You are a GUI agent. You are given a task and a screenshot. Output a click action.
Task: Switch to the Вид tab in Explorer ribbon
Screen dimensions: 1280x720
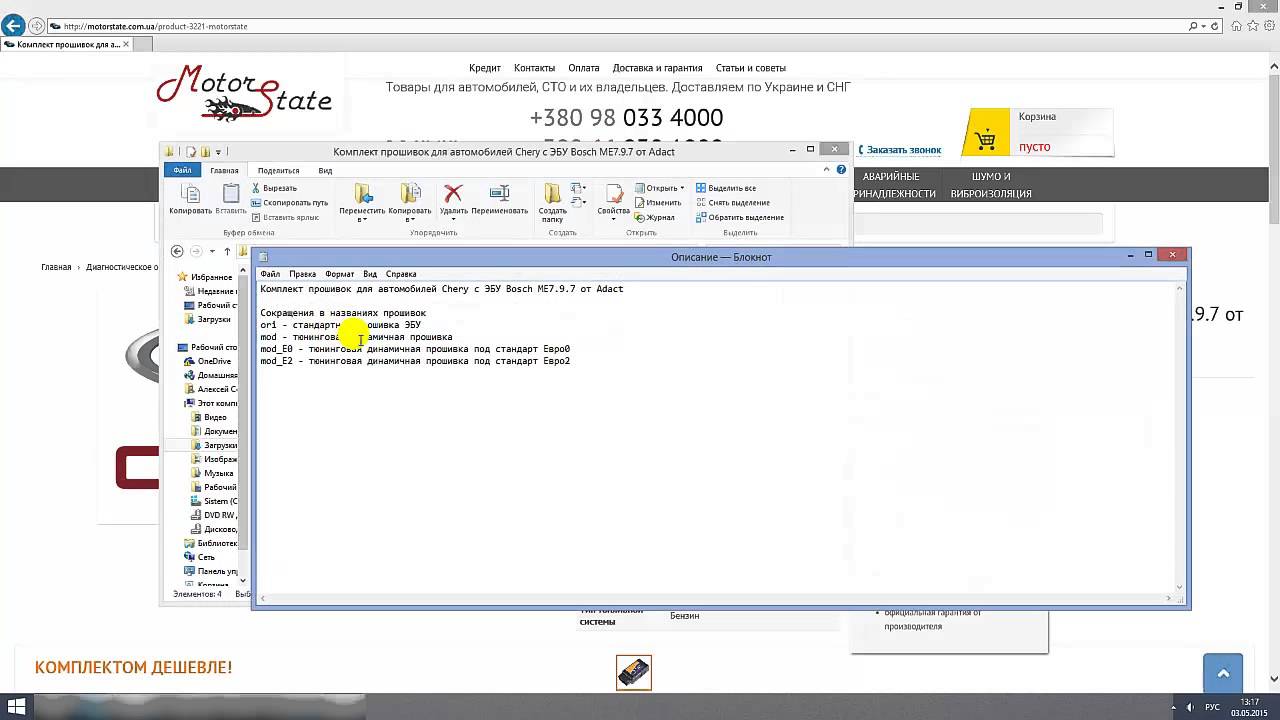[x=325, y=170]
